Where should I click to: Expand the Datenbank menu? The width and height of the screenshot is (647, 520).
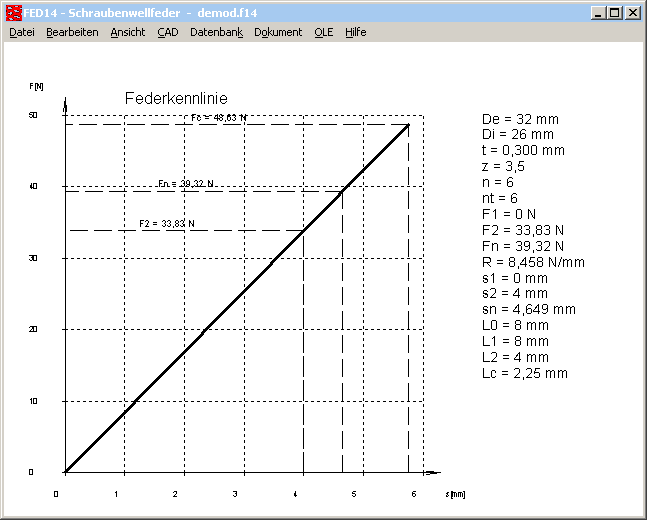tap(216, 32)
